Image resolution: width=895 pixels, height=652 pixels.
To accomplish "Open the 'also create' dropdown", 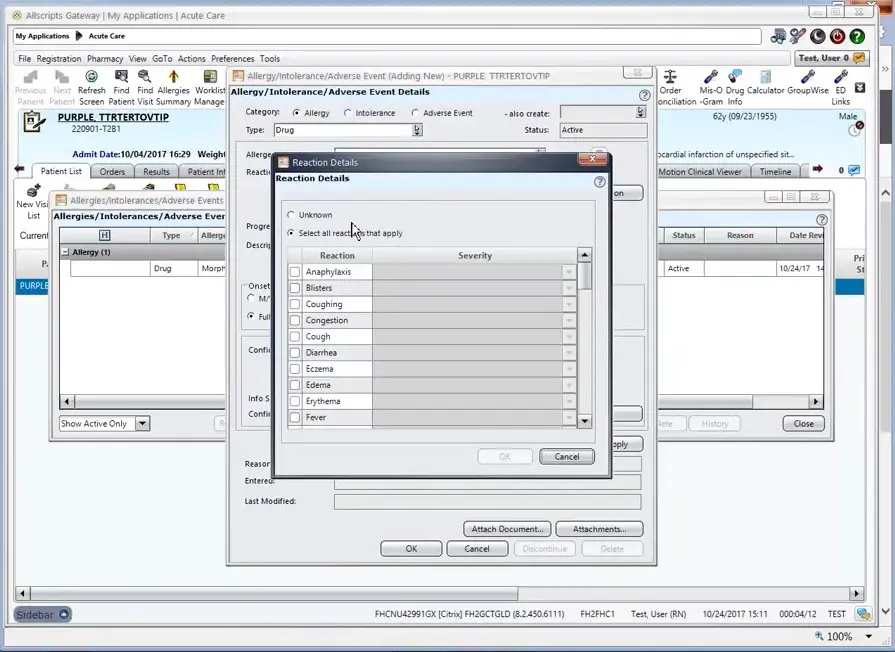I will [x=640, y=112].
